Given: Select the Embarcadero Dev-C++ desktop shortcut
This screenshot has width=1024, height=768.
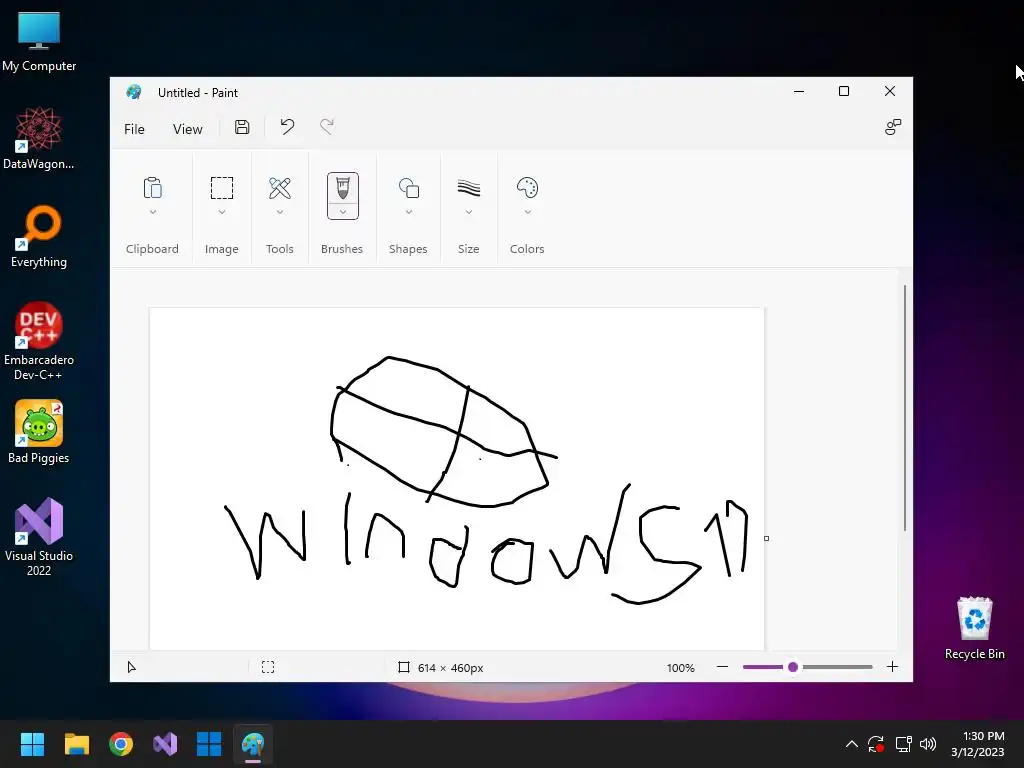Looking at the screenshot, I should tap(39, 341).
